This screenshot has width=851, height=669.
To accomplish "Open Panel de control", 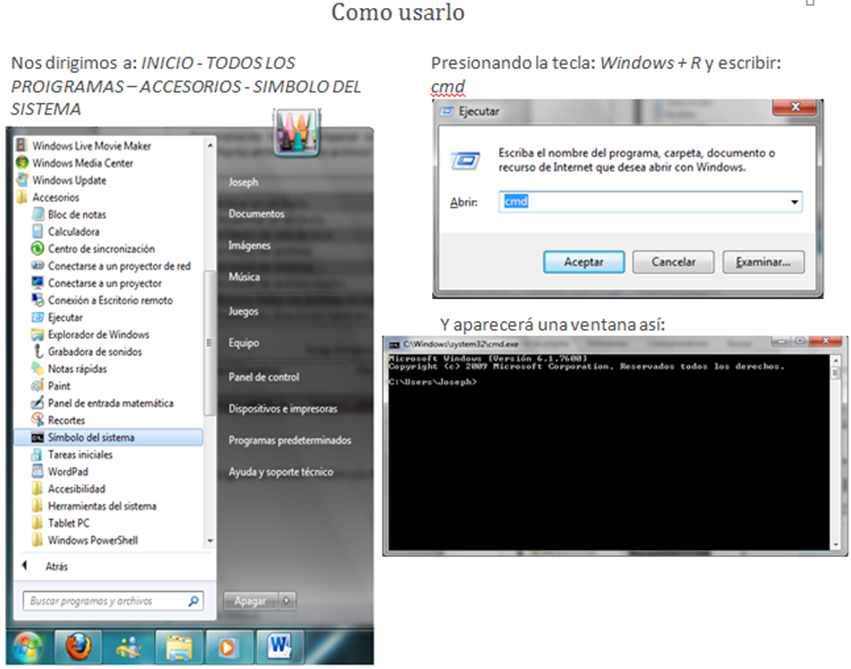I will point(264,377).
